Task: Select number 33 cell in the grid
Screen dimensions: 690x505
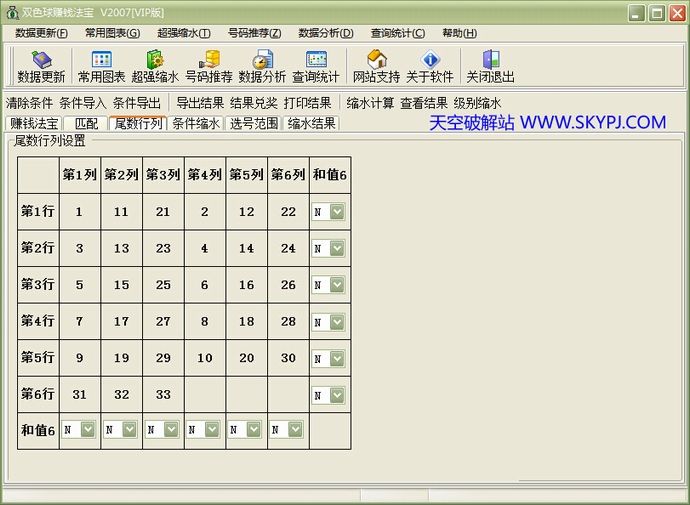Action: click(x=163, y=394)
